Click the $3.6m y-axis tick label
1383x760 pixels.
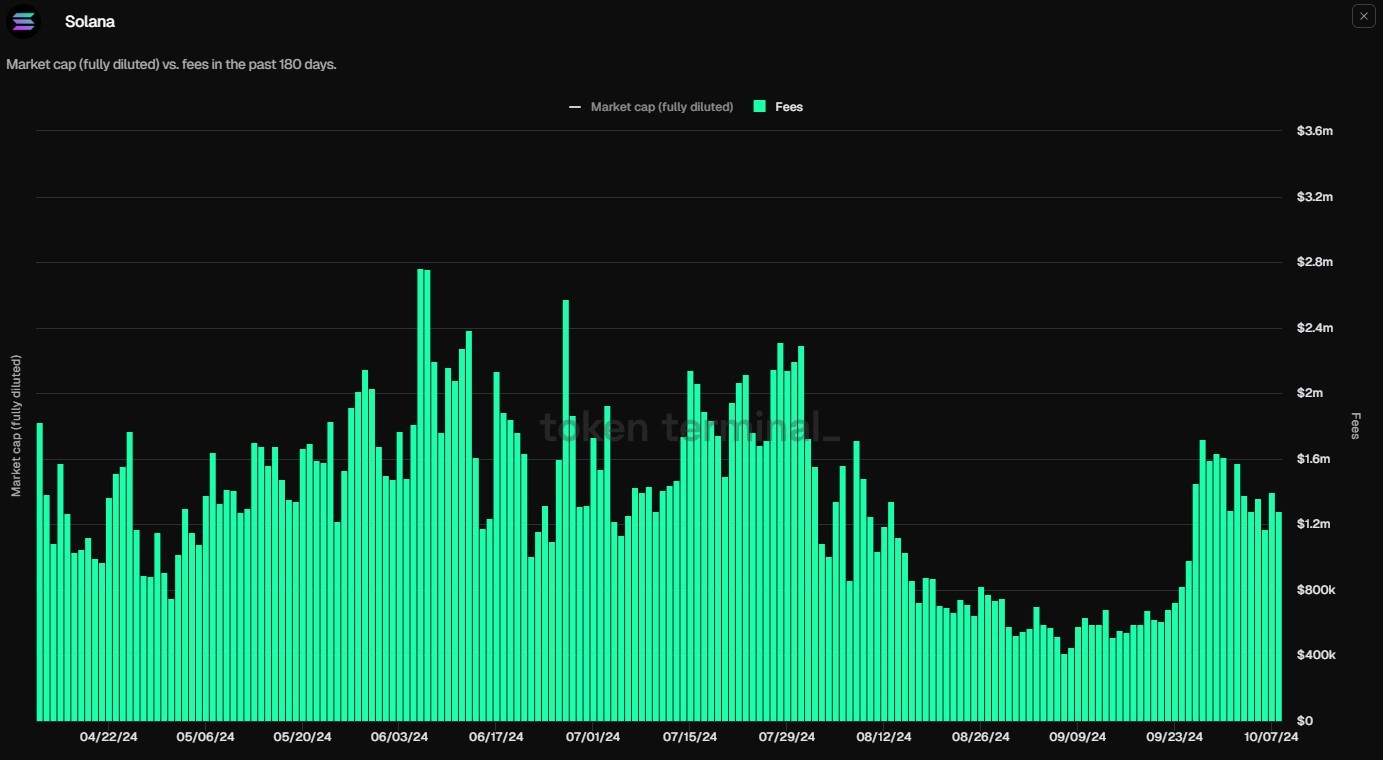(1314, 131)
